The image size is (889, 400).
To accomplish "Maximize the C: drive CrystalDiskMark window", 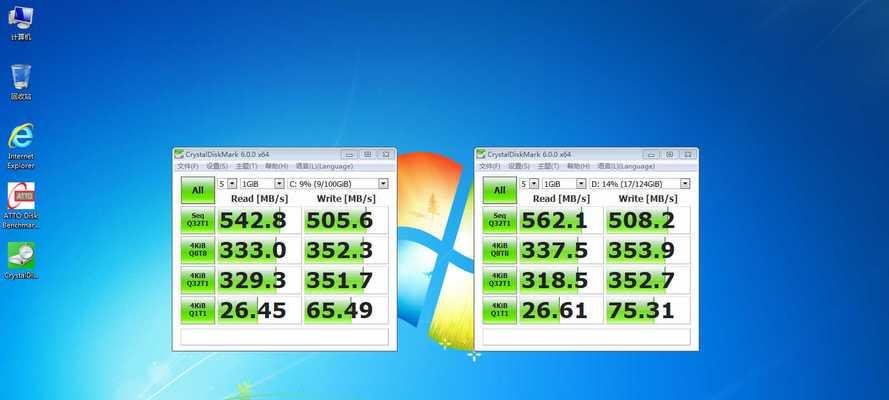I will [x=367, y=154].
